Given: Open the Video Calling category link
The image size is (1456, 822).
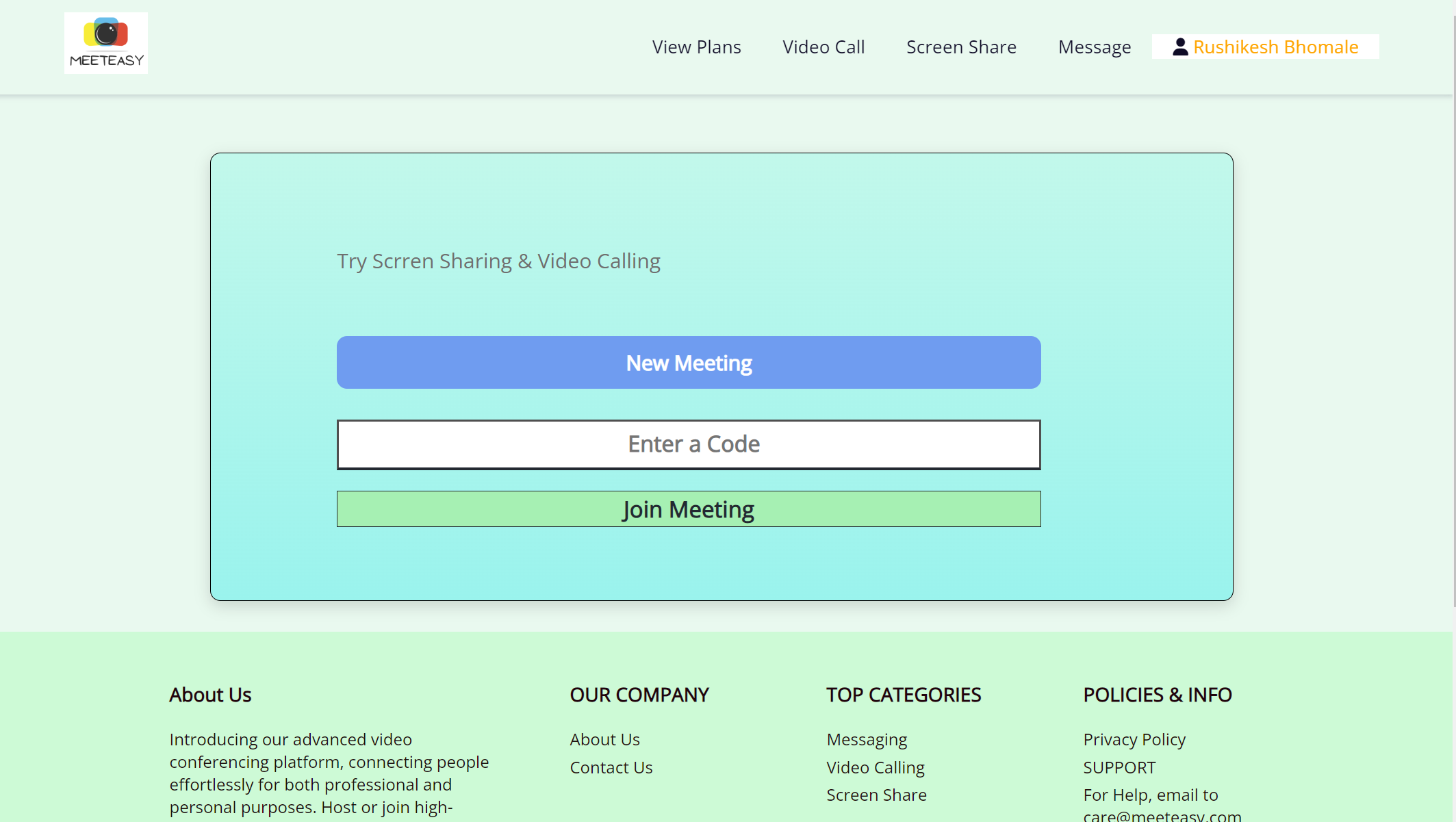Looking at the screenshot, I should [875, 767].
